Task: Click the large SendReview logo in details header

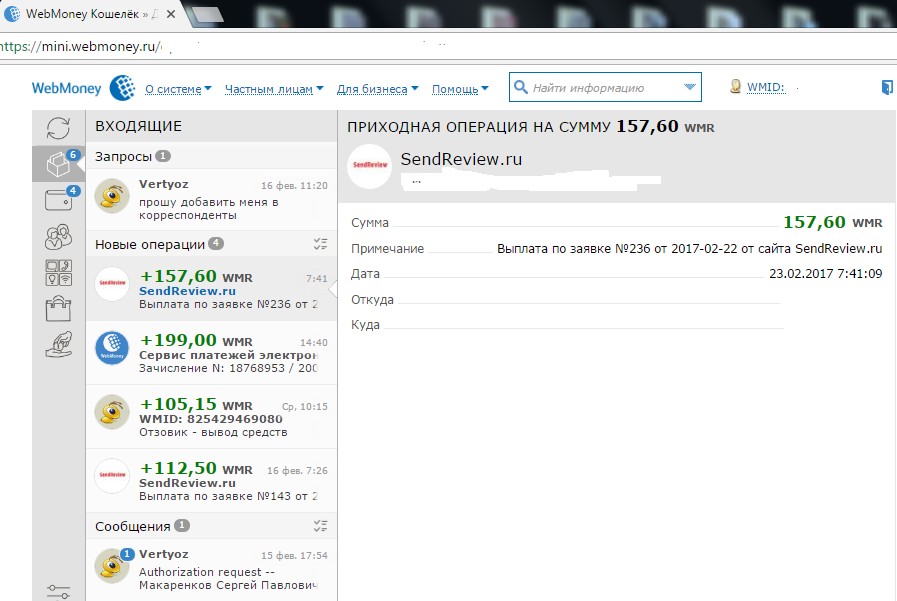Action: click(x=370, y=166)
